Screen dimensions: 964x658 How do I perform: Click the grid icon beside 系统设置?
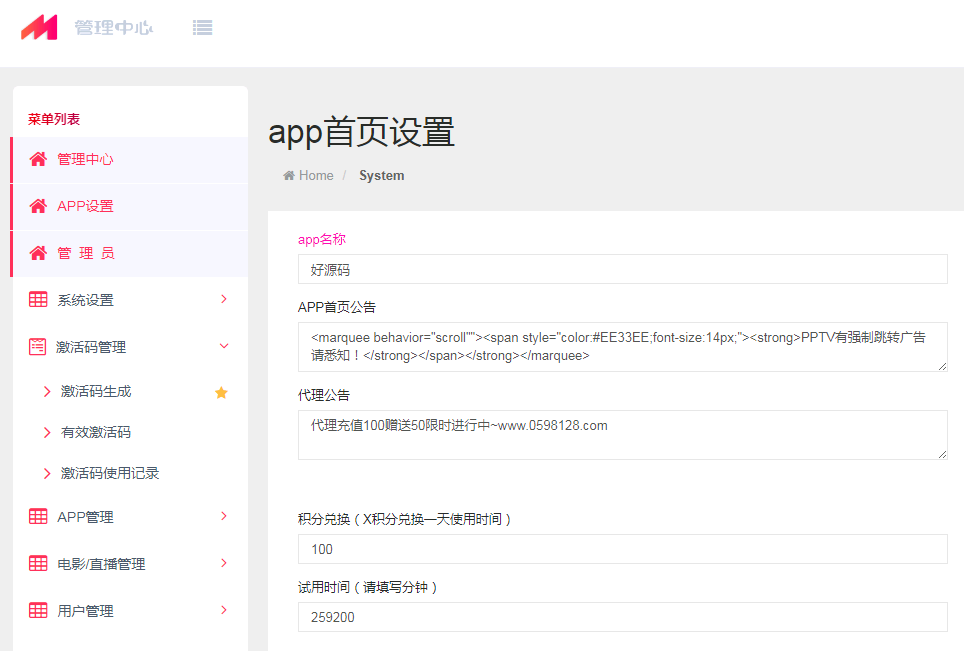tap(38, 300)
